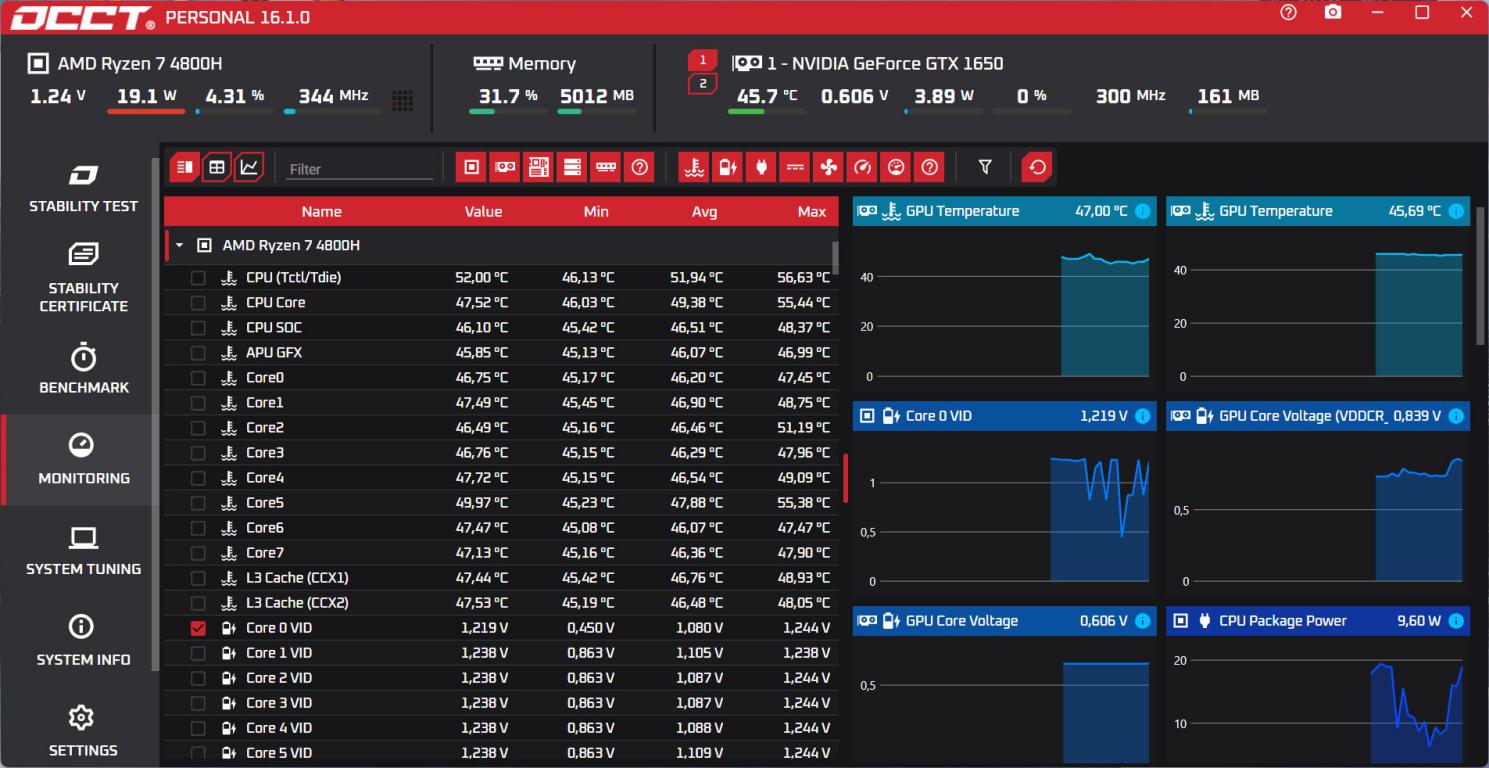The height and width of the screenshot is (768, 1489).
Task: Uncheck the Core 0 VID checkbox
Action: click(x=198, y=628)
